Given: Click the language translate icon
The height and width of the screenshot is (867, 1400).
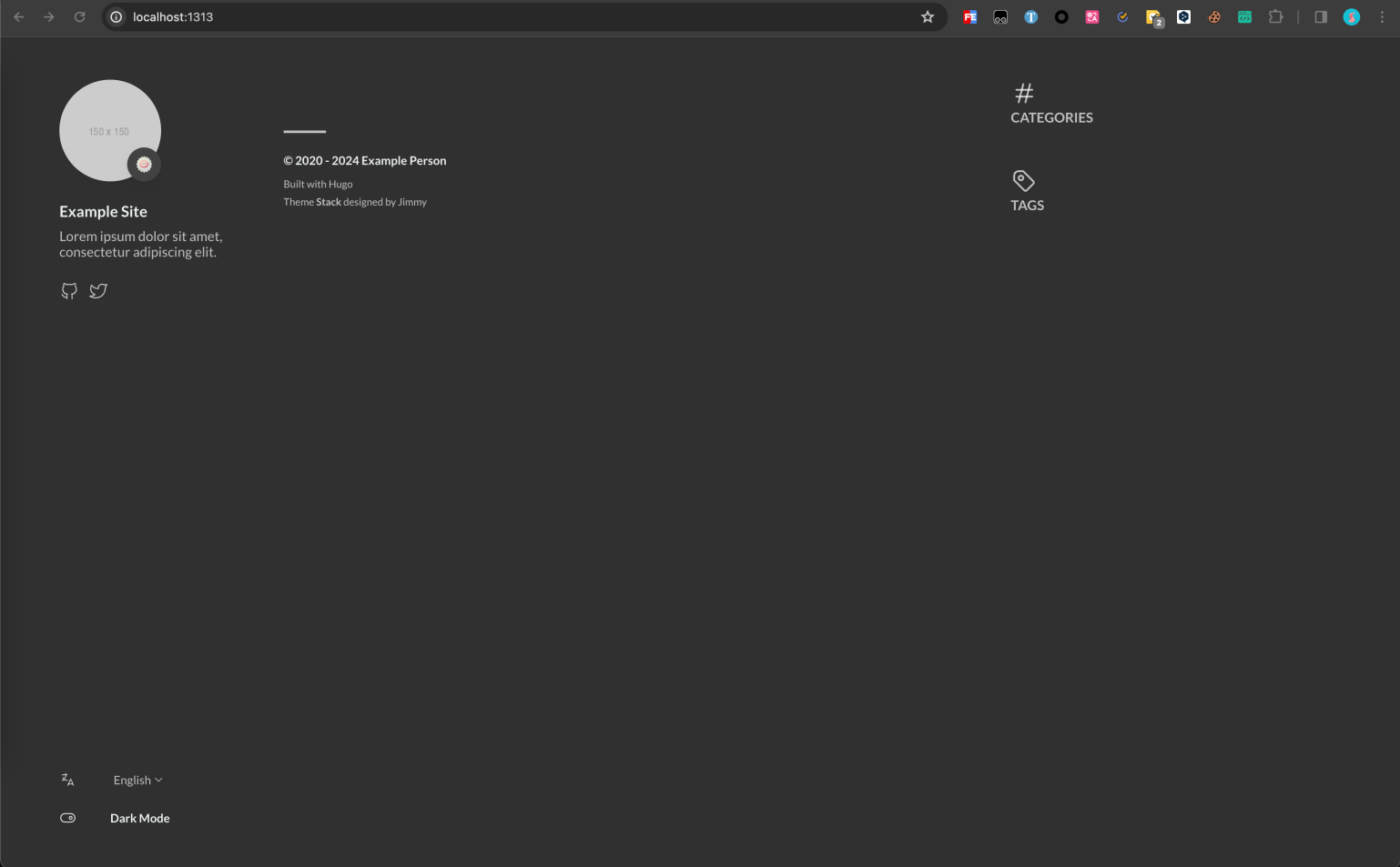Looking at the screenshot, I should click(67, 780).
